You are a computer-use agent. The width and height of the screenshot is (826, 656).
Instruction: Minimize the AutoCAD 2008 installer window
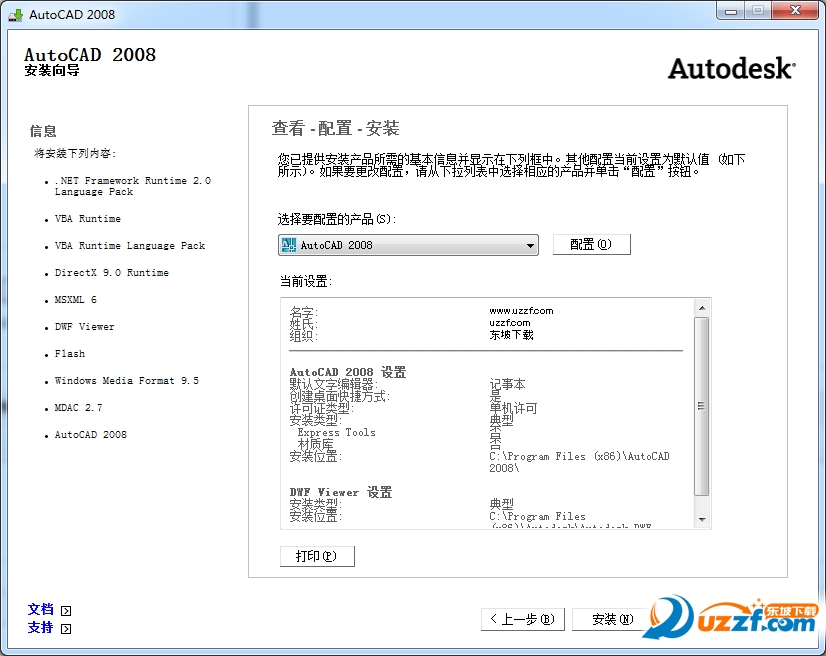tap(731, 11)
